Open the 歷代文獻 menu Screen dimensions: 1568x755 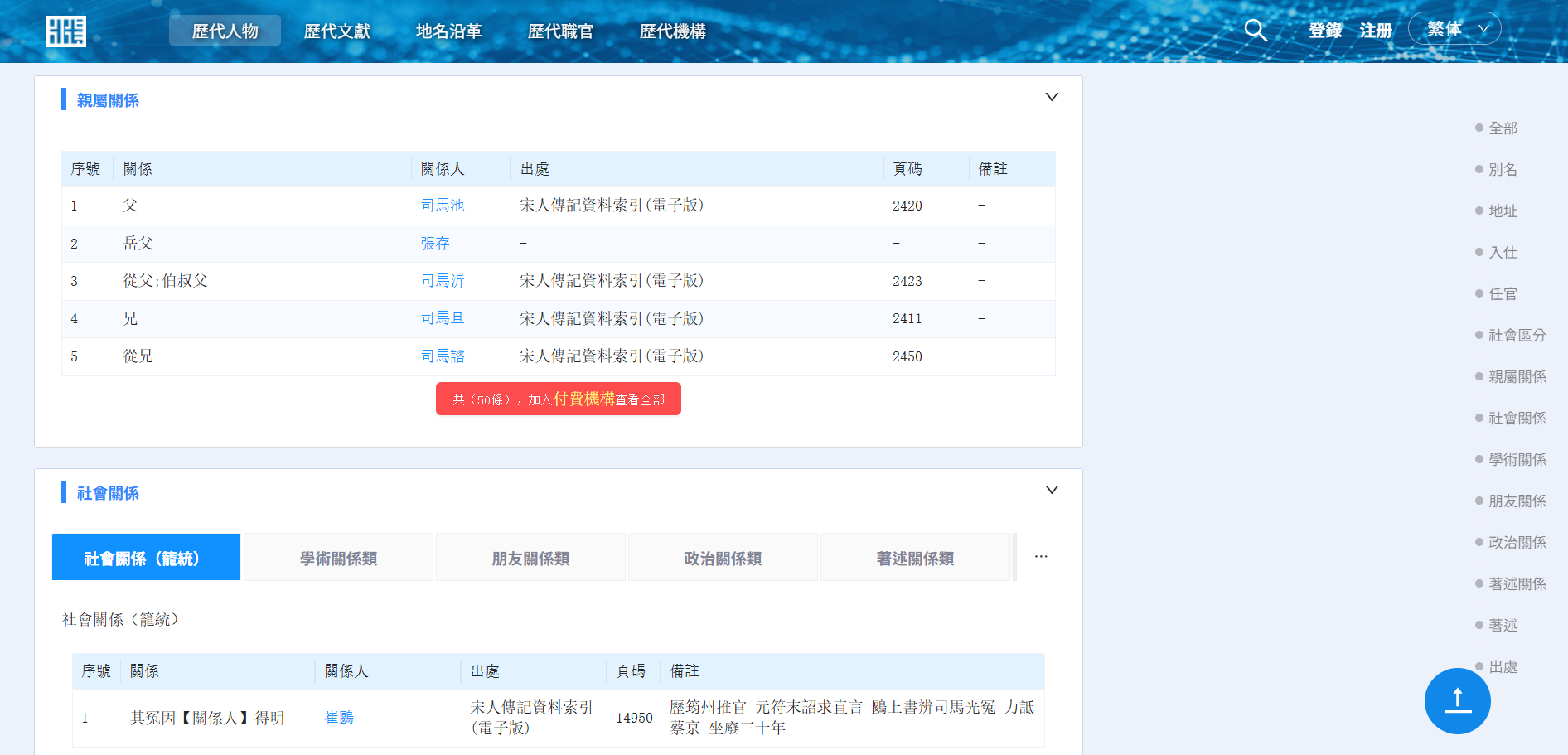point(336,31)
